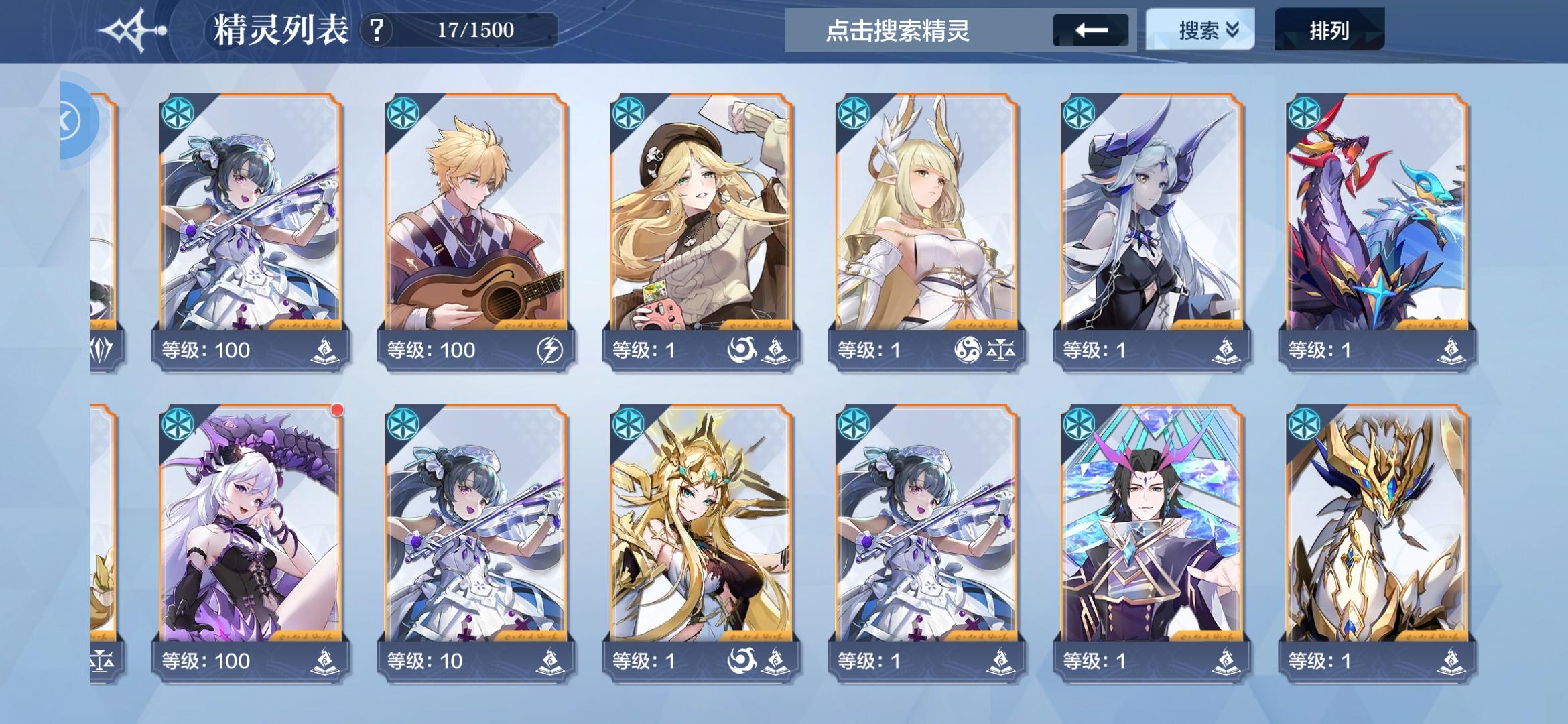This screenshot has height=724, width=1568.
Task: Click the 17/1500 spirit count label
Action: pos(476,30)
